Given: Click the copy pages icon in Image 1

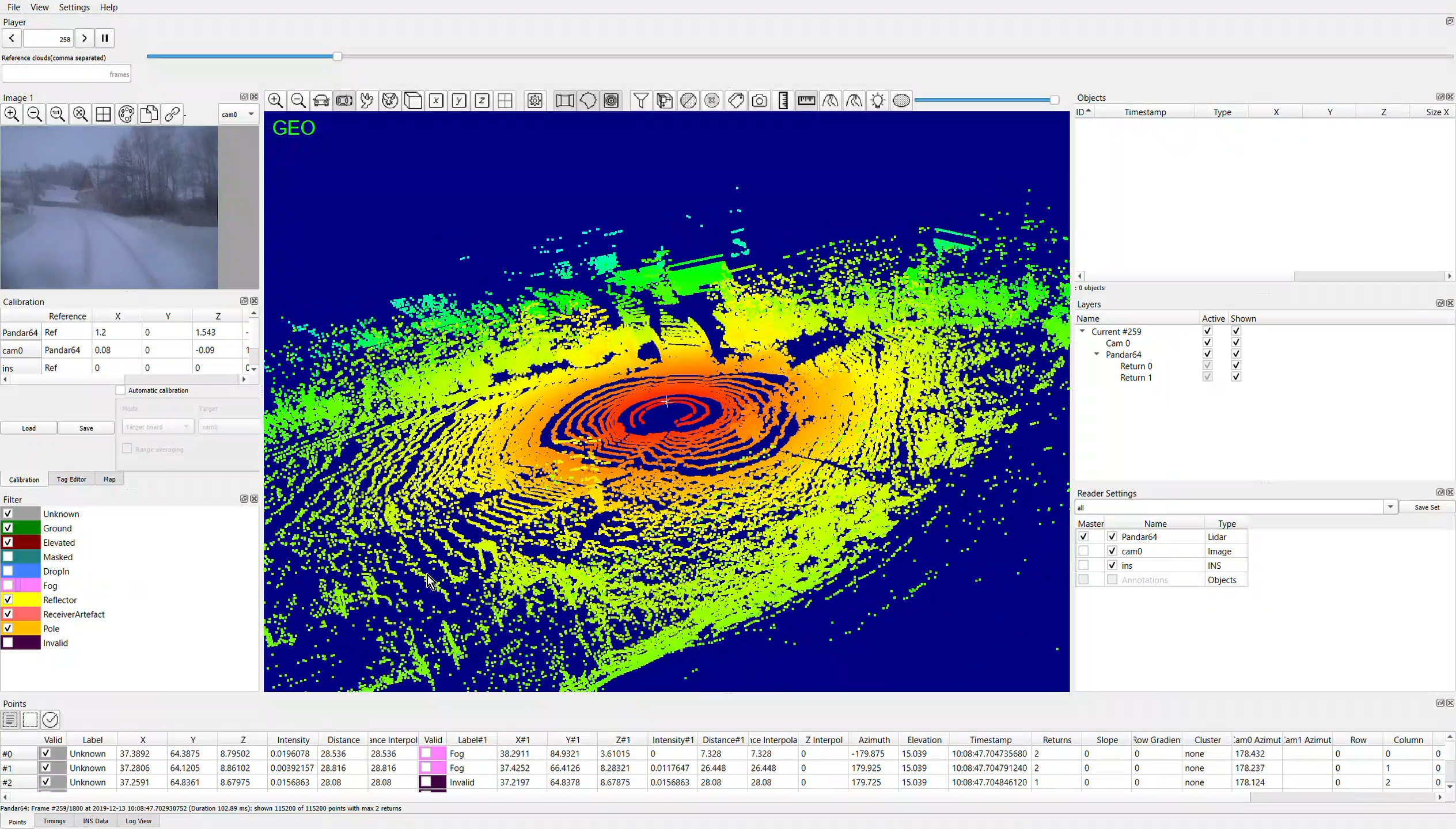Looking at the screenshot, I should (149, 114).
